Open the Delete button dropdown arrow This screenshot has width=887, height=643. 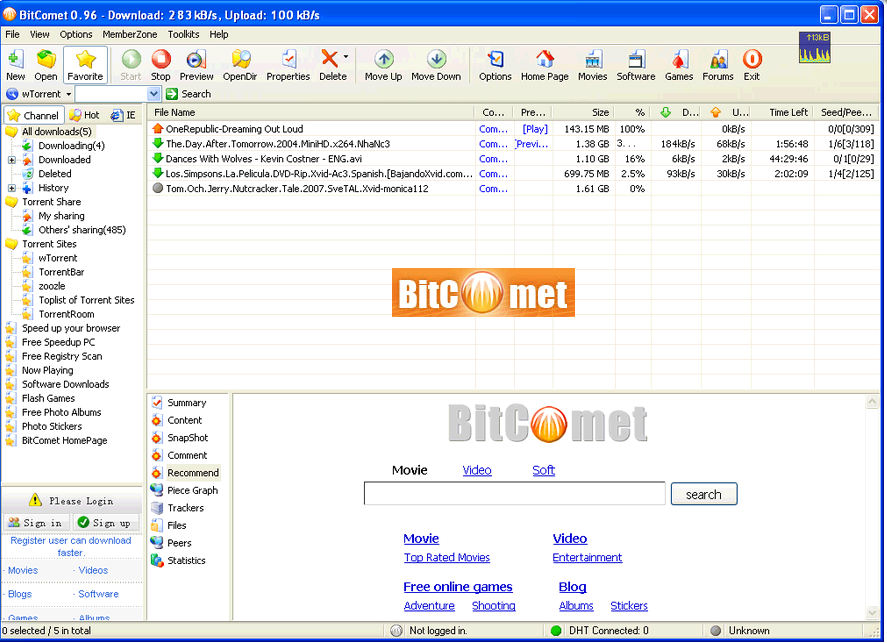tap(346, 57)
